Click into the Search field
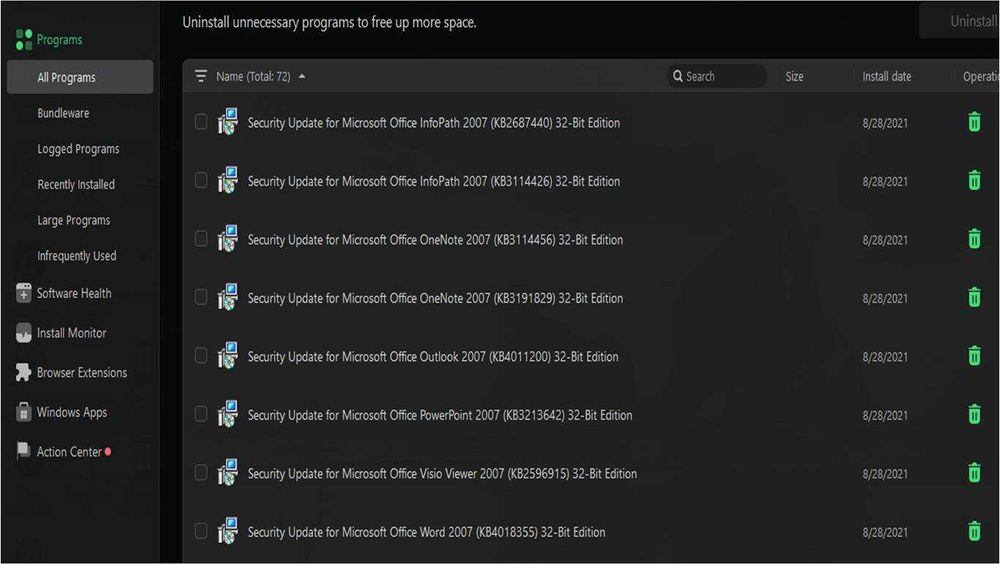This screenshot has height=564, width=1000. click(717, 77)
